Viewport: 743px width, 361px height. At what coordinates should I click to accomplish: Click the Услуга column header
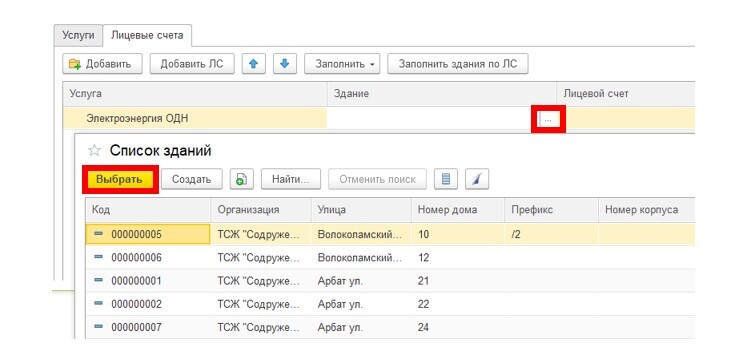(195, 94)
